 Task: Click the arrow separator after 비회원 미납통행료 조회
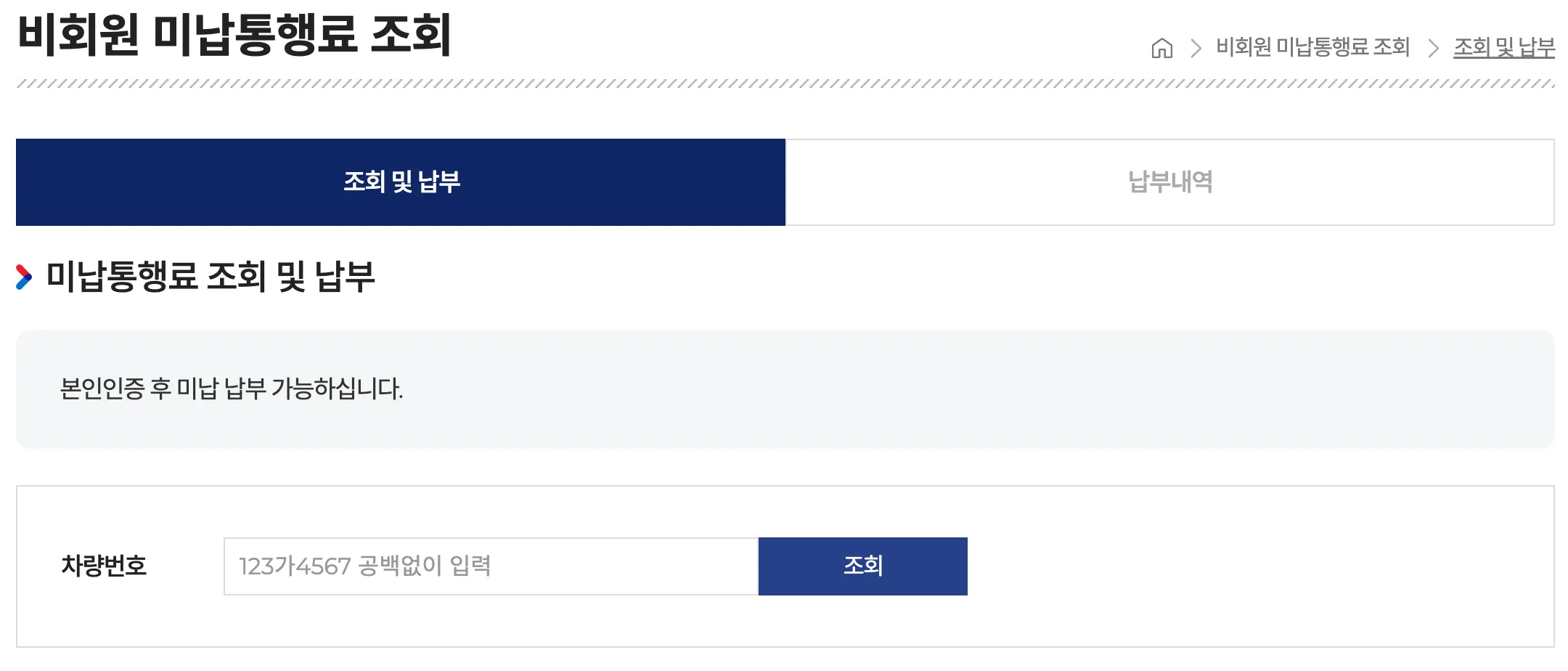click(x=1432, y=48)
